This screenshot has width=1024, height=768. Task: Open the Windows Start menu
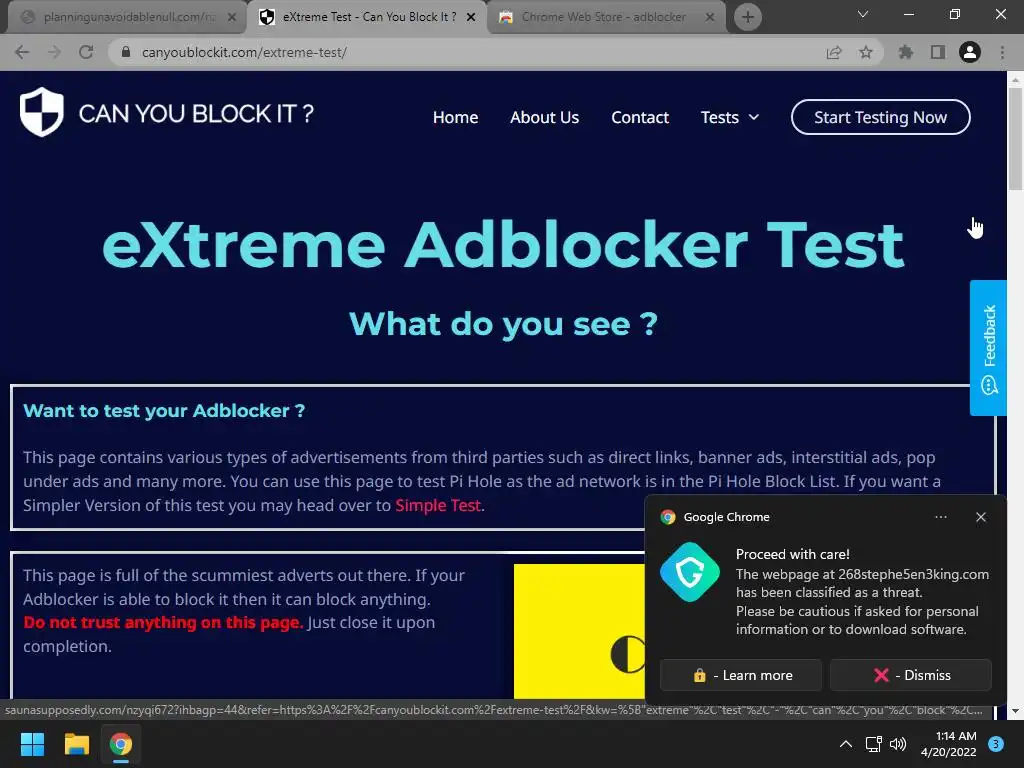point(32,744)
